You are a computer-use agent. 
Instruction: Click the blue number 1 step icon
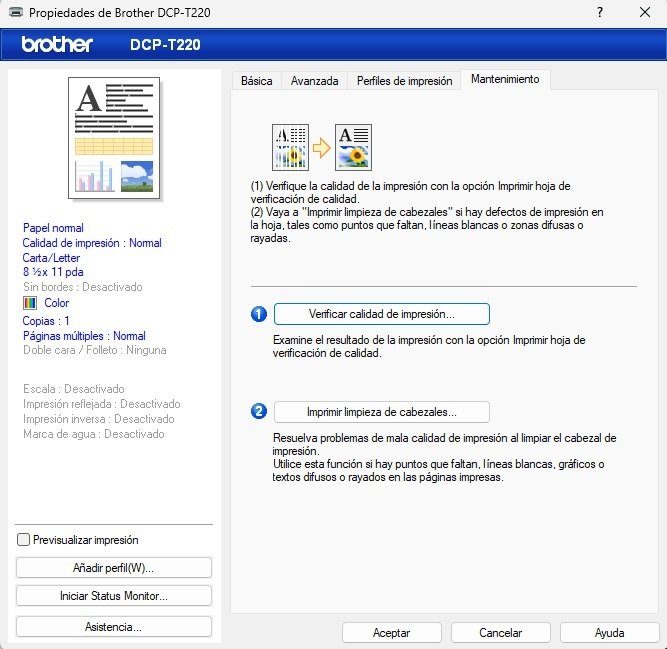point(259,314)
